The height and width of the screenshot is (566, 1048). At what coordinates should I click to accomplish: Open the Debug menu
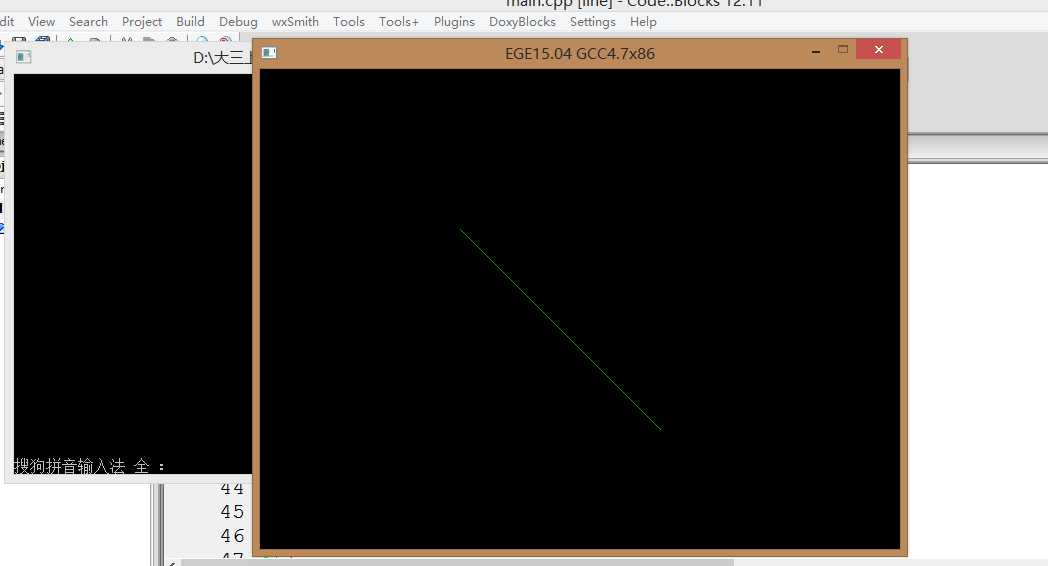tap(238, 22)
